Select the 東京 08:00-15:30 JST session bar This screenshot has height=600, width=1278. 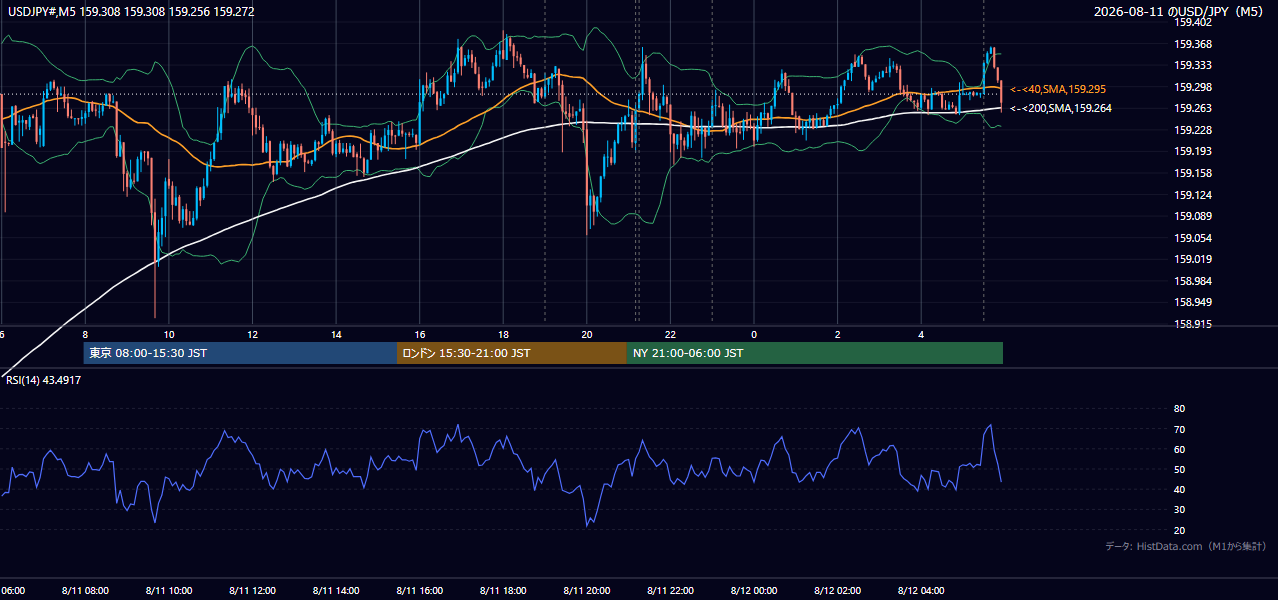tap(240, 353)
